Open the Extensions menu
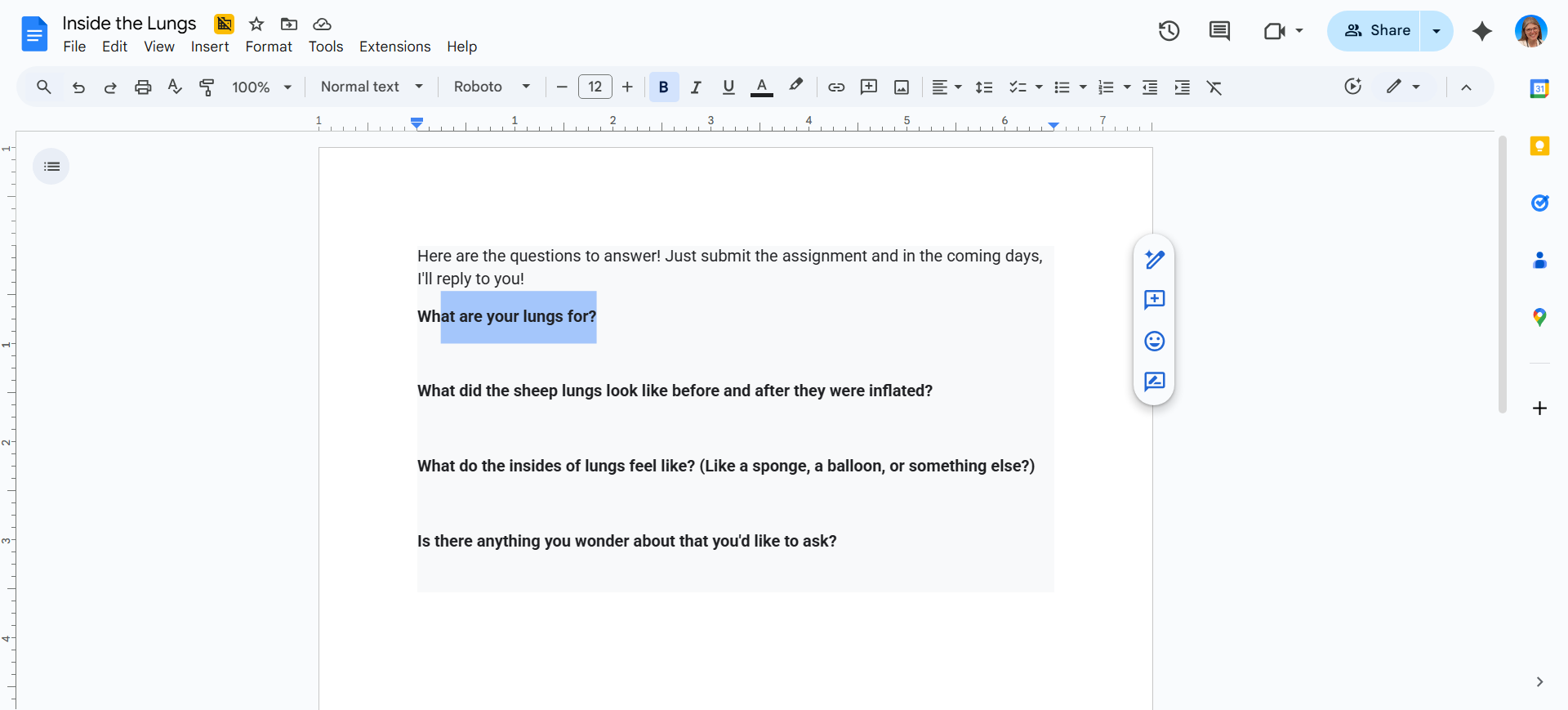The width and height of the screenshot is (1568, 710). click(394, 47)
